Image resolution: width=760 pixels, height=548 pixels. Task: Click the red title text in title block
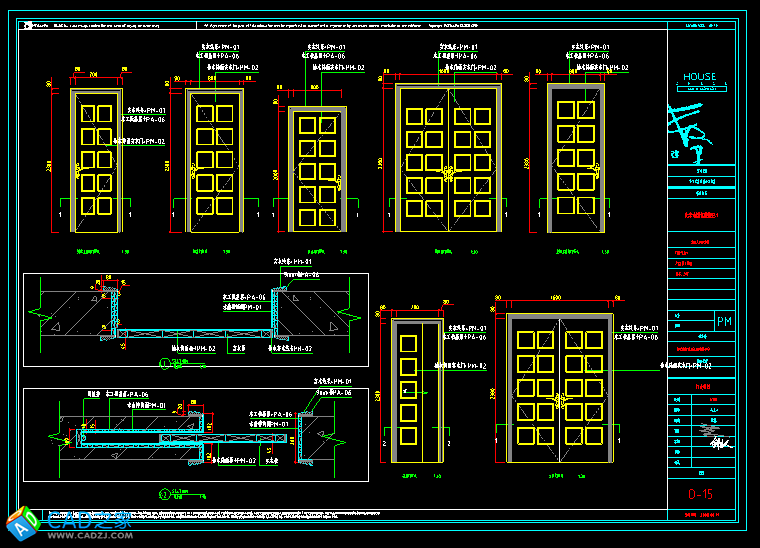pos(700,214)
